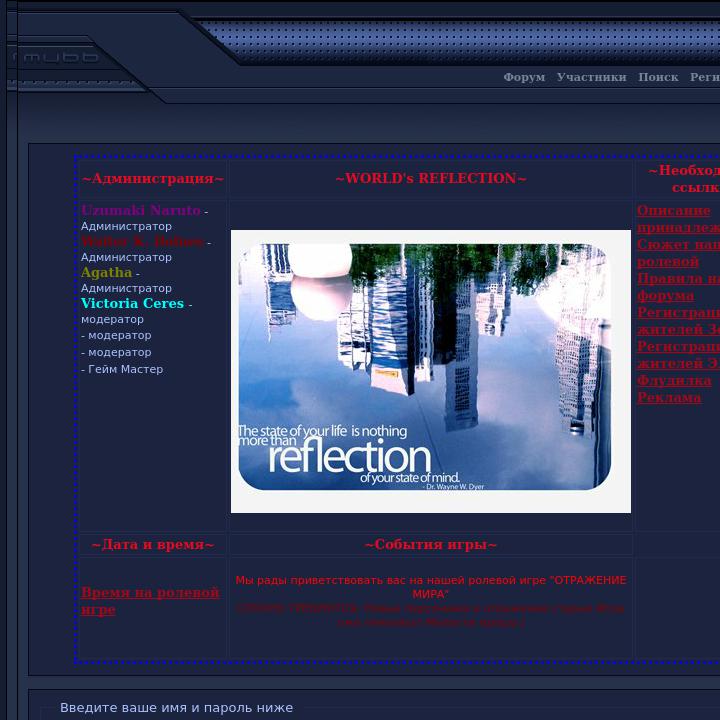Open Walter K. Dollnez administrator profile
Image resolution: width=720 pixels, height=720 pixels.
pyautogui.click(x=142, y=241)
